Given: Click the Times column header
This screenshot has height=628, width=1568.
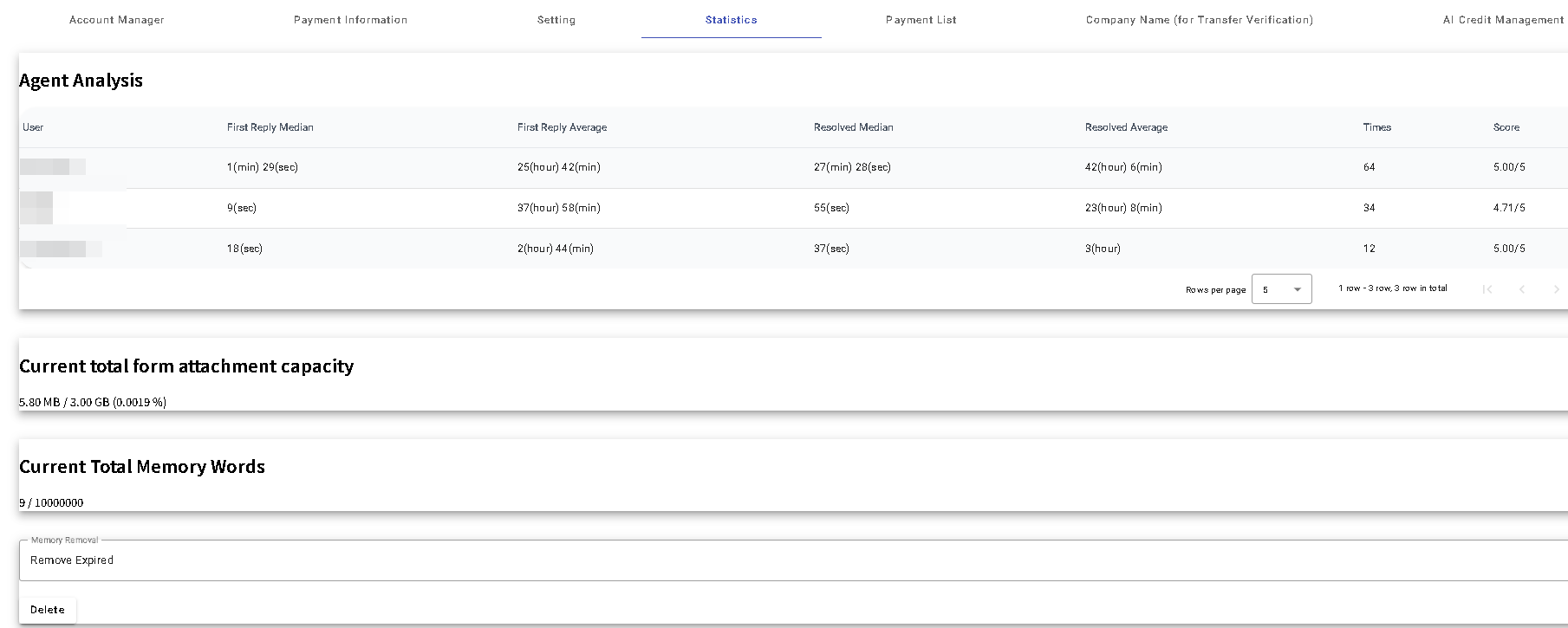Looking at the screenshot, I should point(1376,127).
